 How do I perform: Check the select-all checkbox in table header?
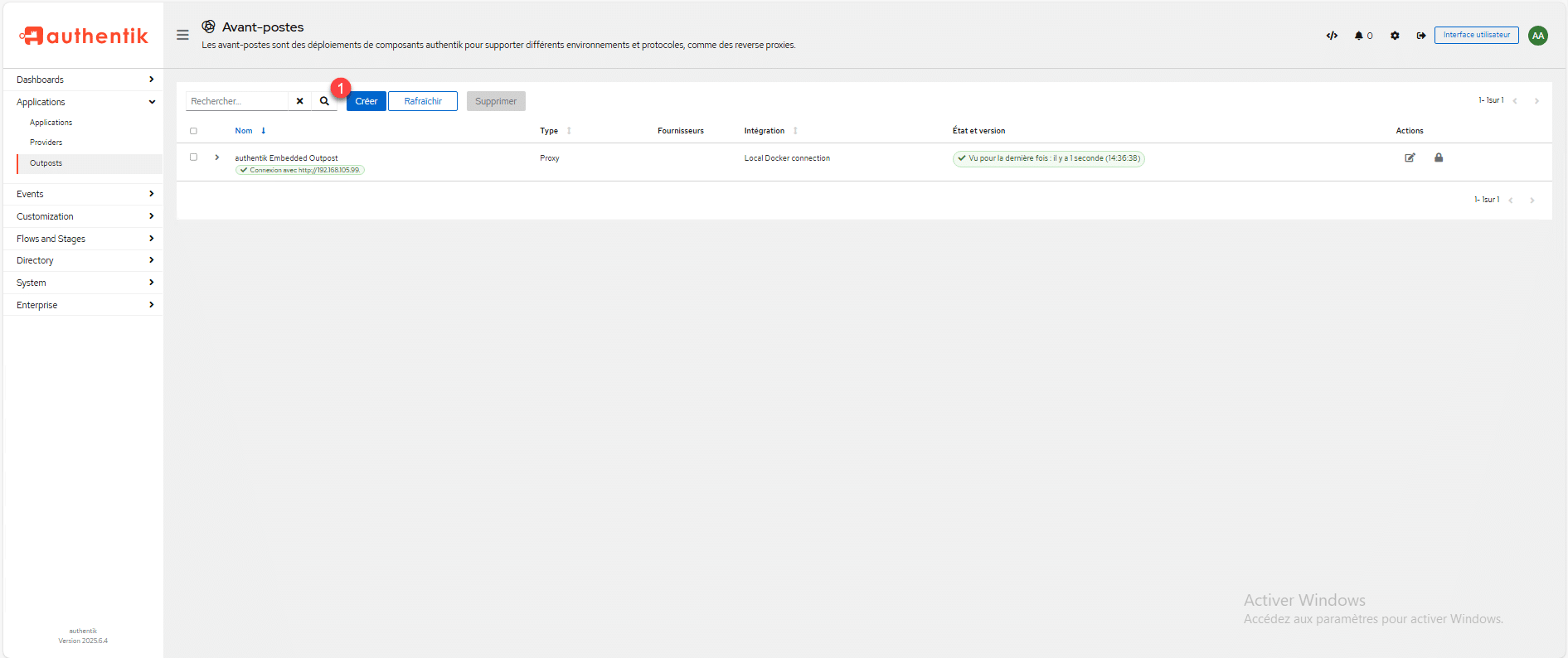[x=193, y=131]
